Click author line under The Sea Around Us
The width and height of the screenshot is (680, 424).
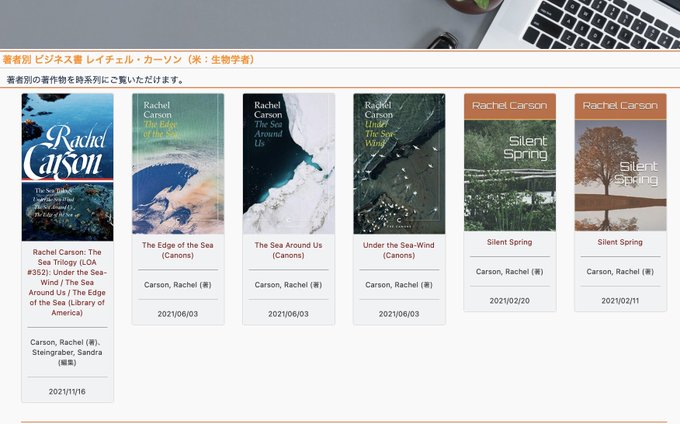click(288, 285)
